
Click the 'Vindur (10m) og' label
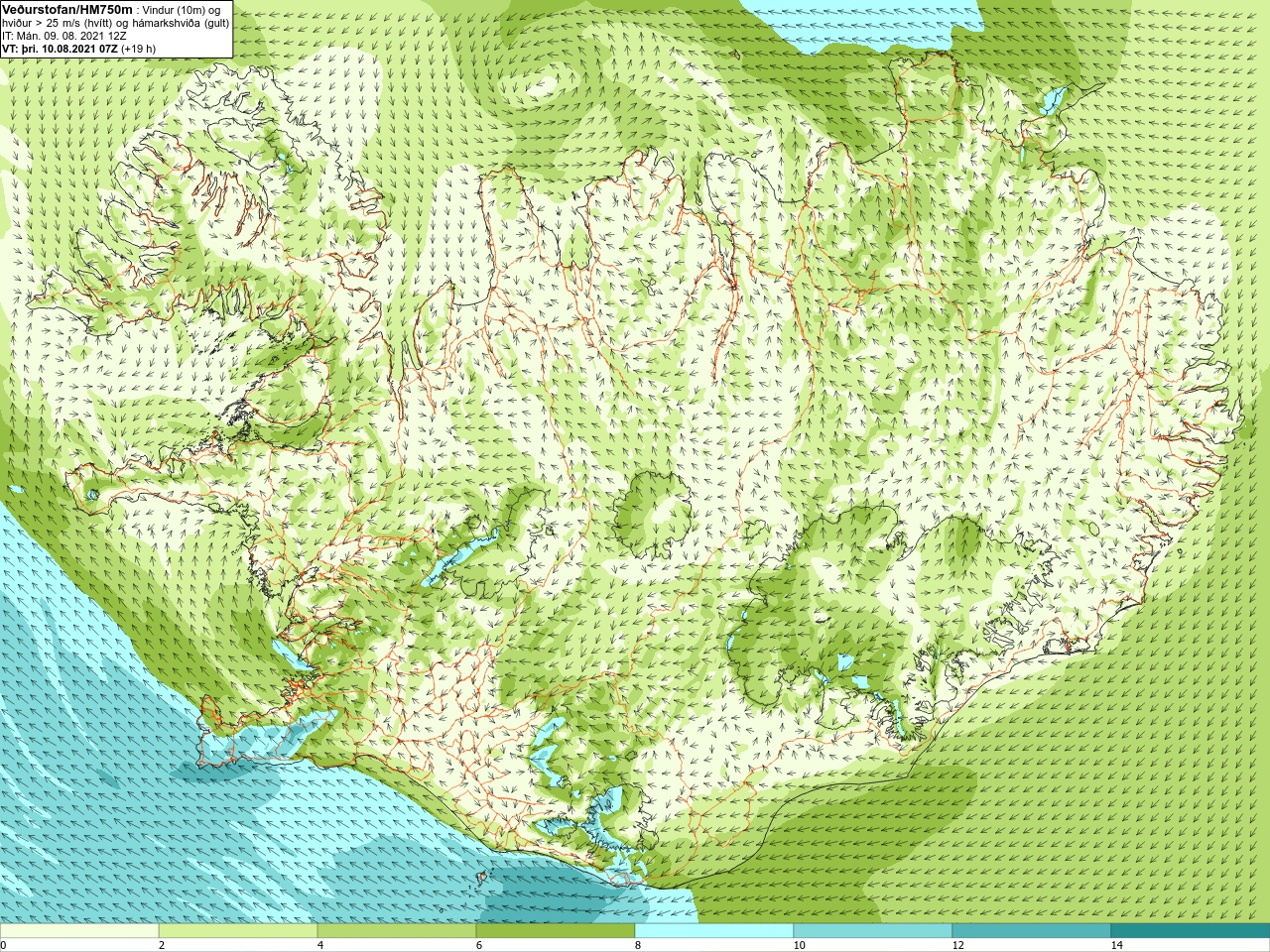pyautogui.click(x=182, y=10)
